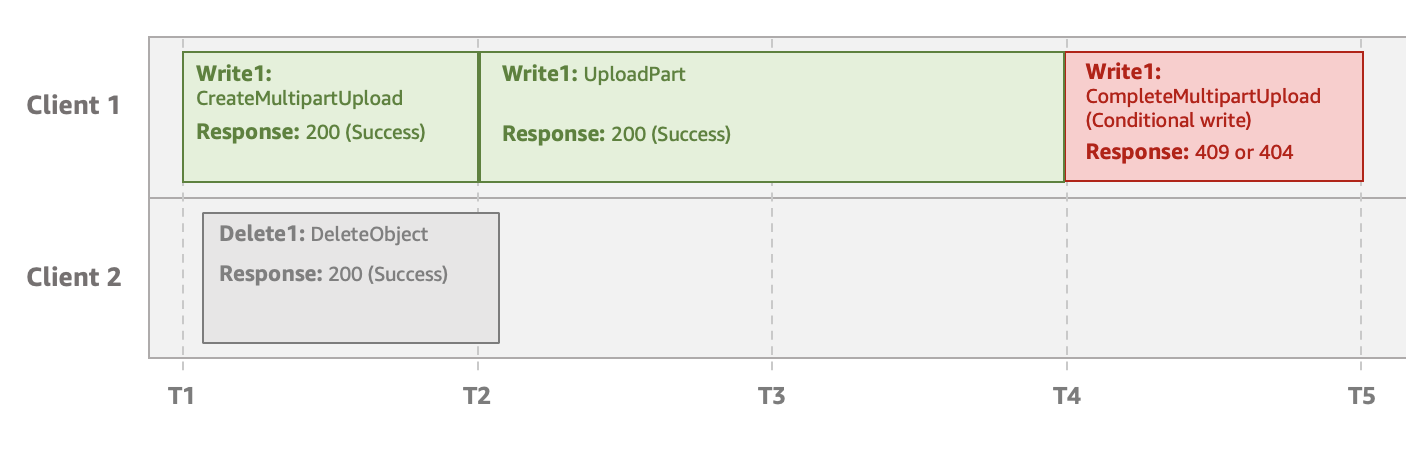
Task: Click the CreateMultipartUpload response 200 (Success) text
Action: pyautogui.click(x=365, y=131)
